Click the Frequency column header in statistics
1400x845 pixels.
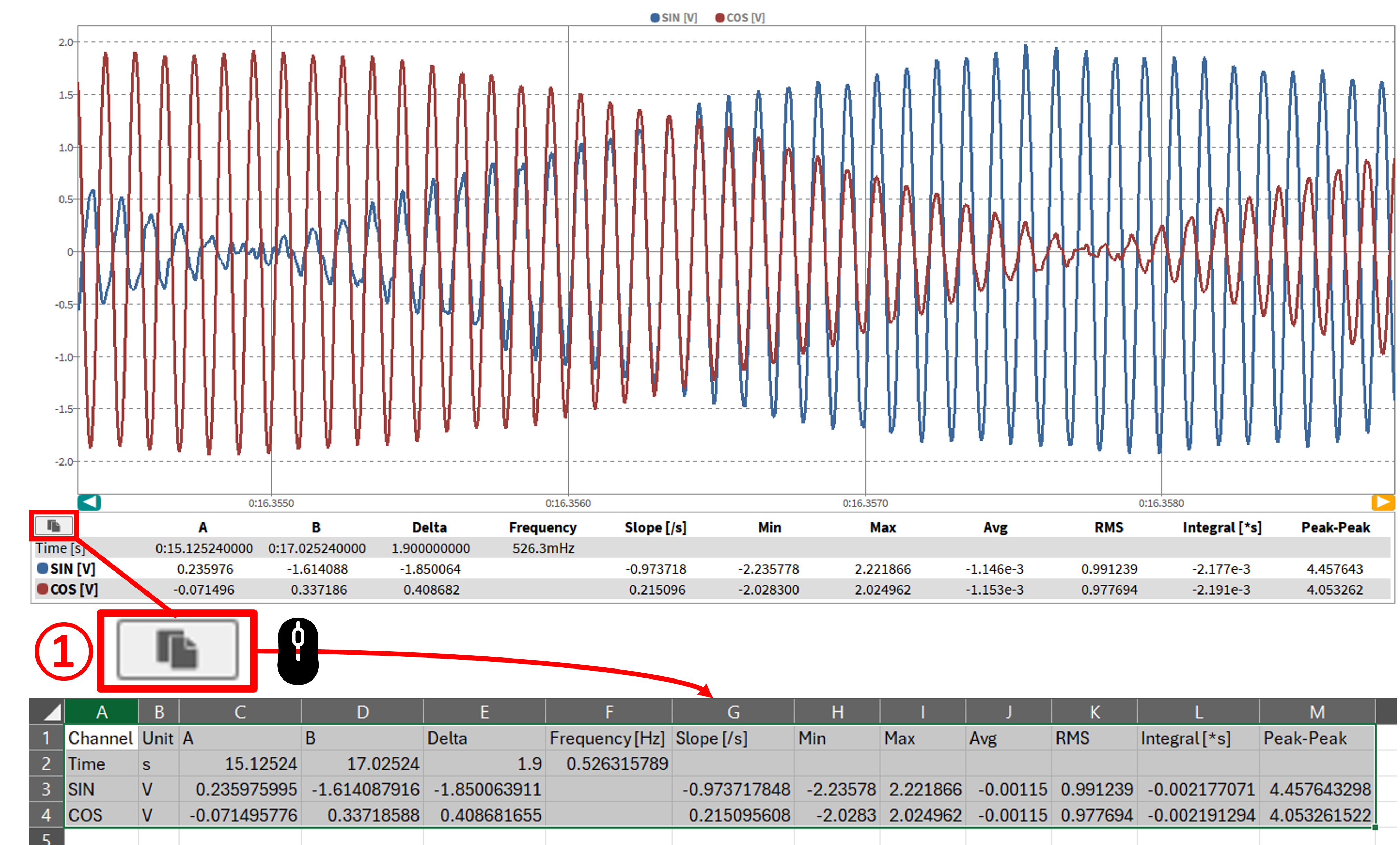coord(543,527)
